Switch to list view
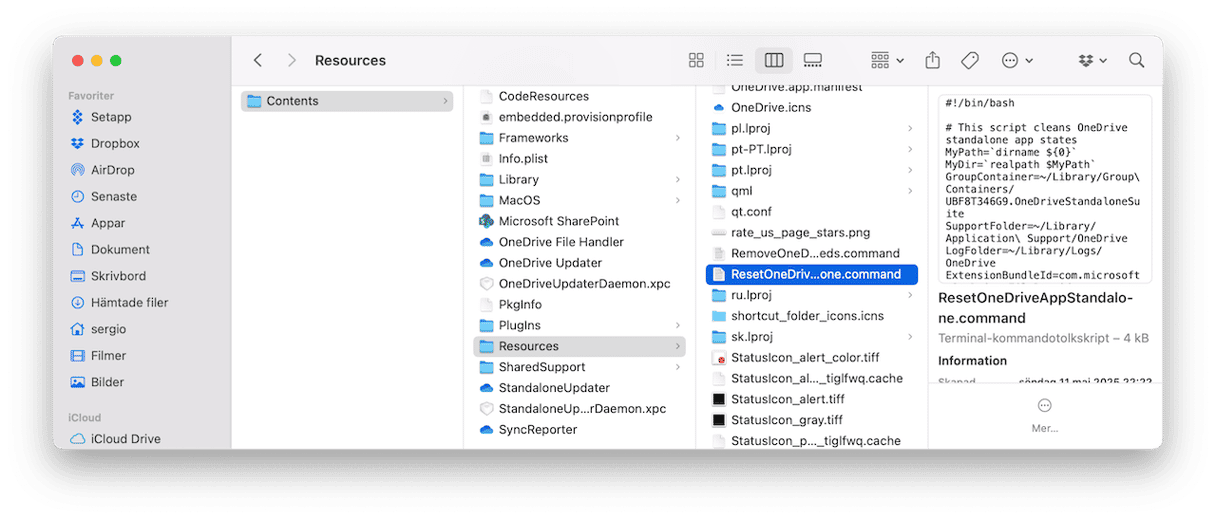Viewport: 1216px width, 519px height. click(735, 60)
